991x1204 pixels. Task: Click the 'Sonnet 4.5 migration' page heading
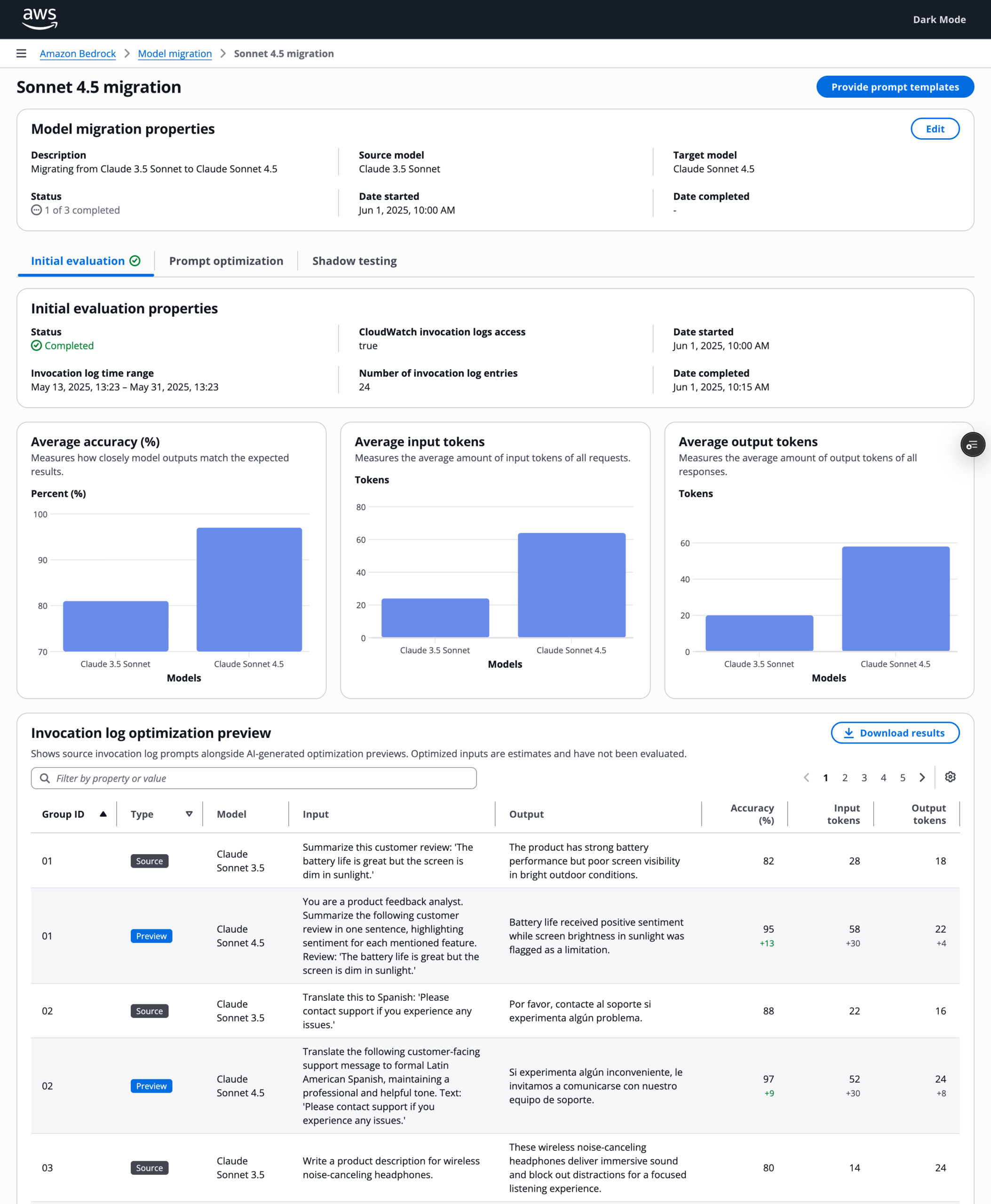point(99,87)
